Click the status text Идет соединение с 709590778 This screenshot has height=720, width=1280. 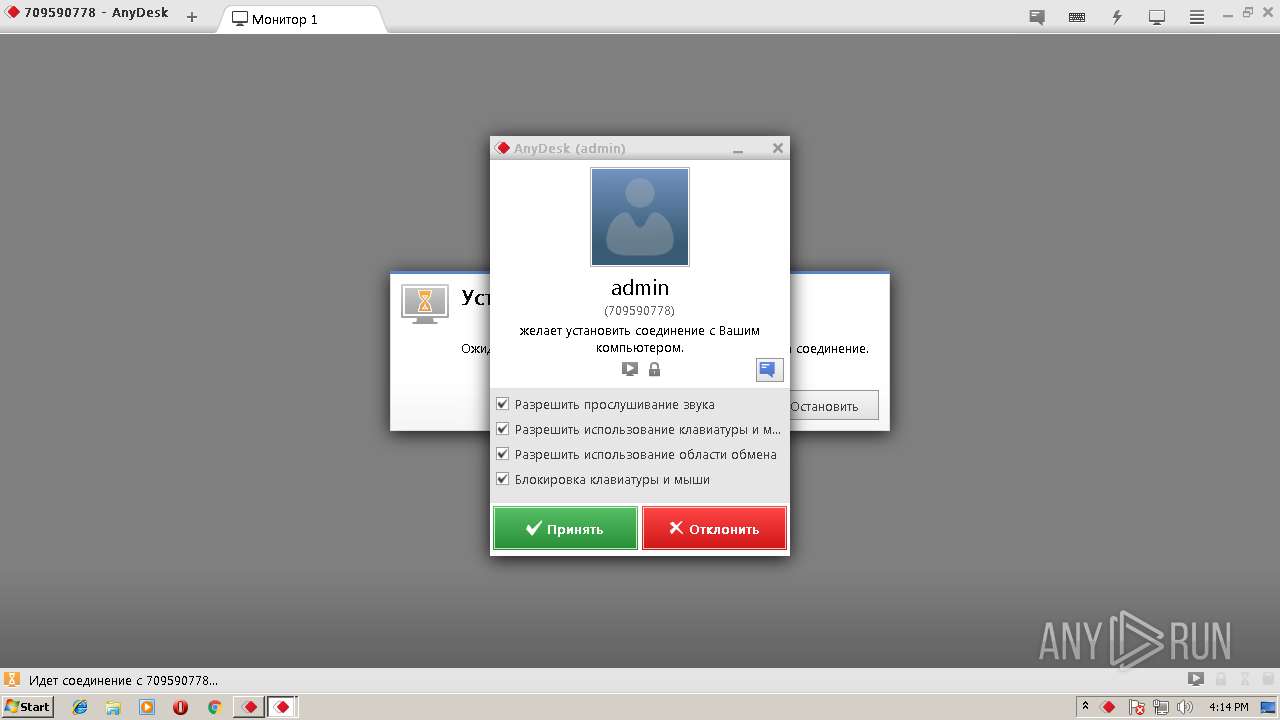coord(123,680)
